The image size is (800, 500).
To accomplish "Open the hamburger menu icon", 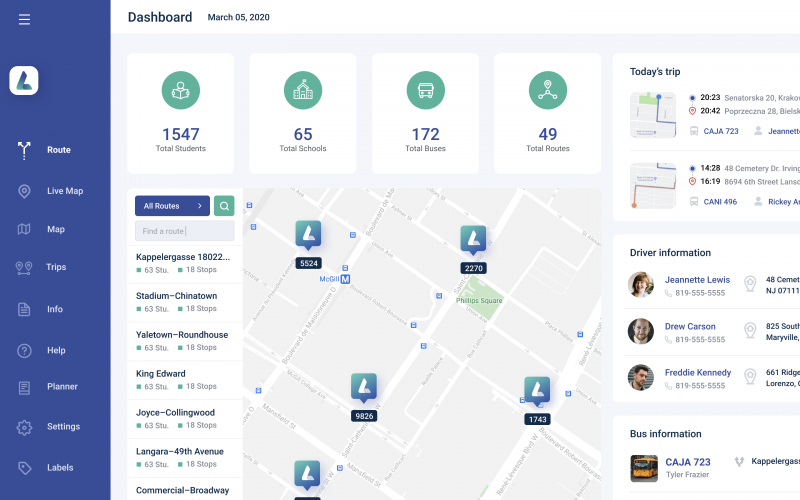I will (24, 19).
